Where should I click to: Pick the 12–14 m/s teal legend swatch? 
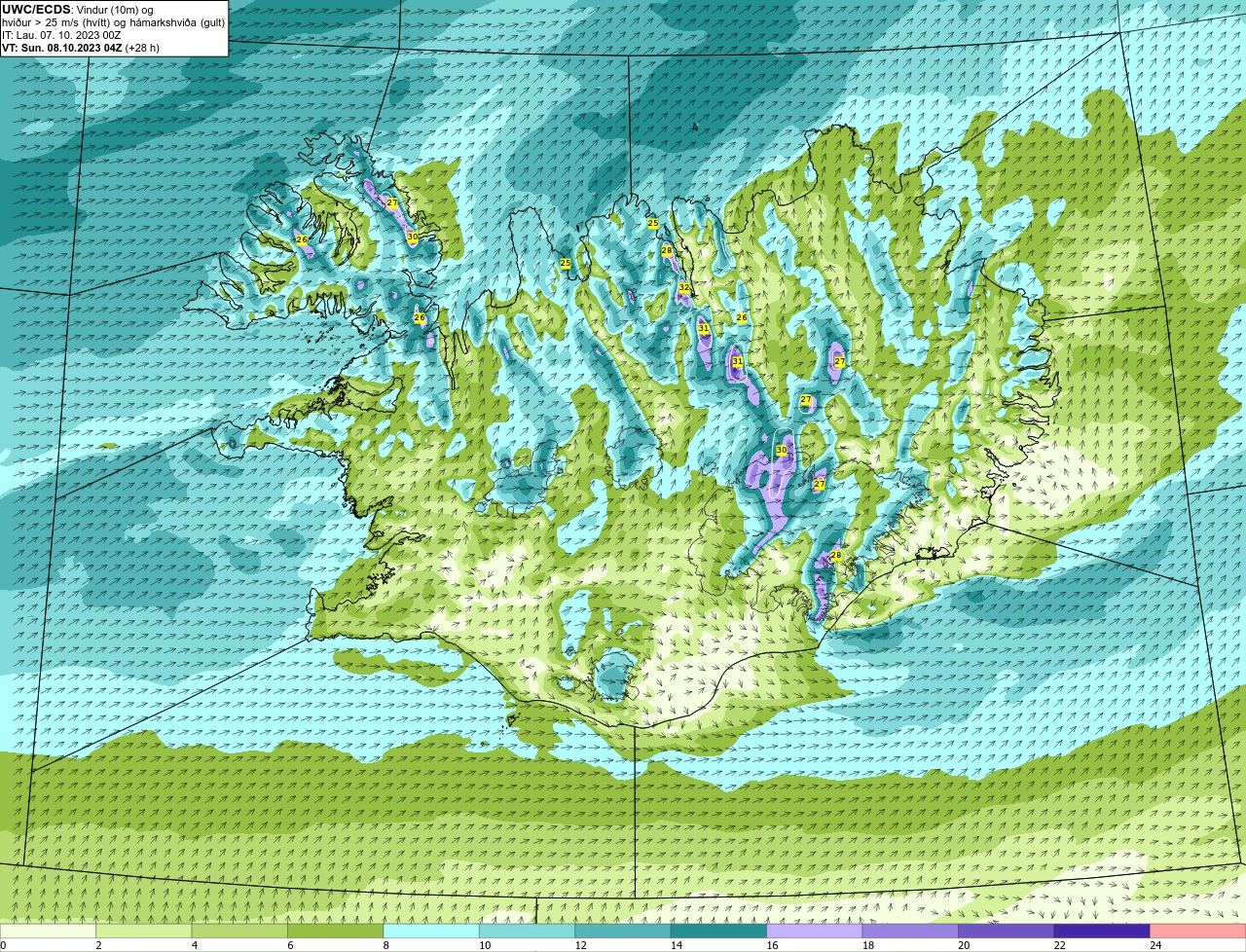coord(623,932)
